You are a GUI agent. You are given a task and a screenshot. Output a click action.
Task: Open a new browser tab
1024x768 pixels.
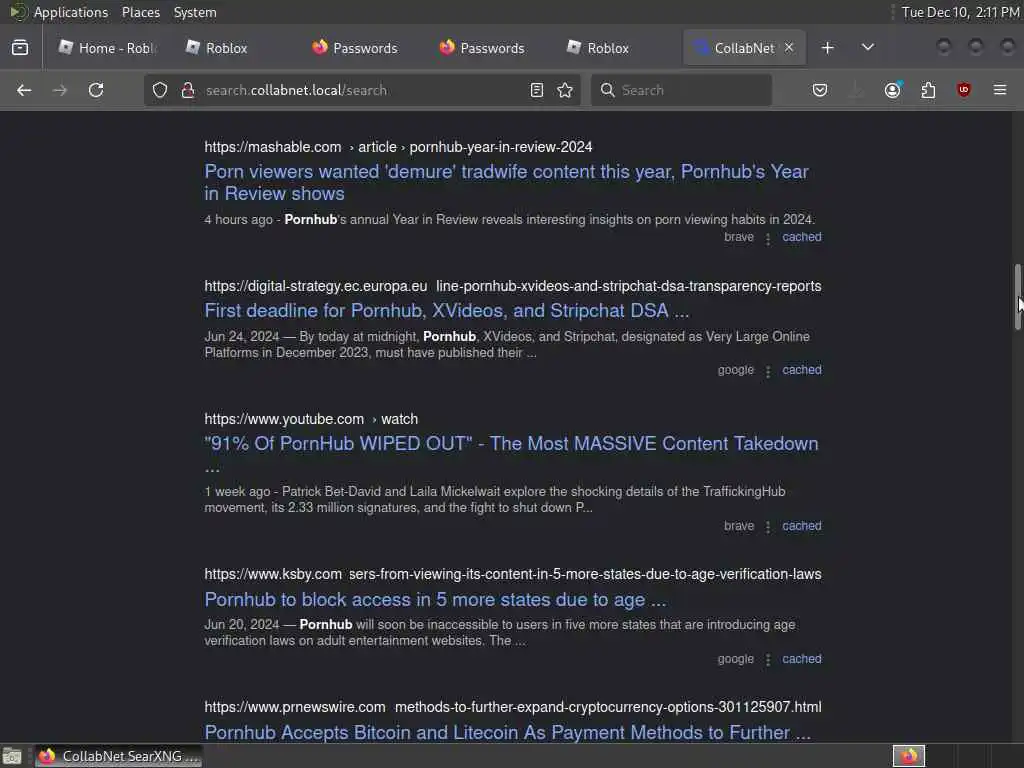pyautogui.click(x=827, y=48)
